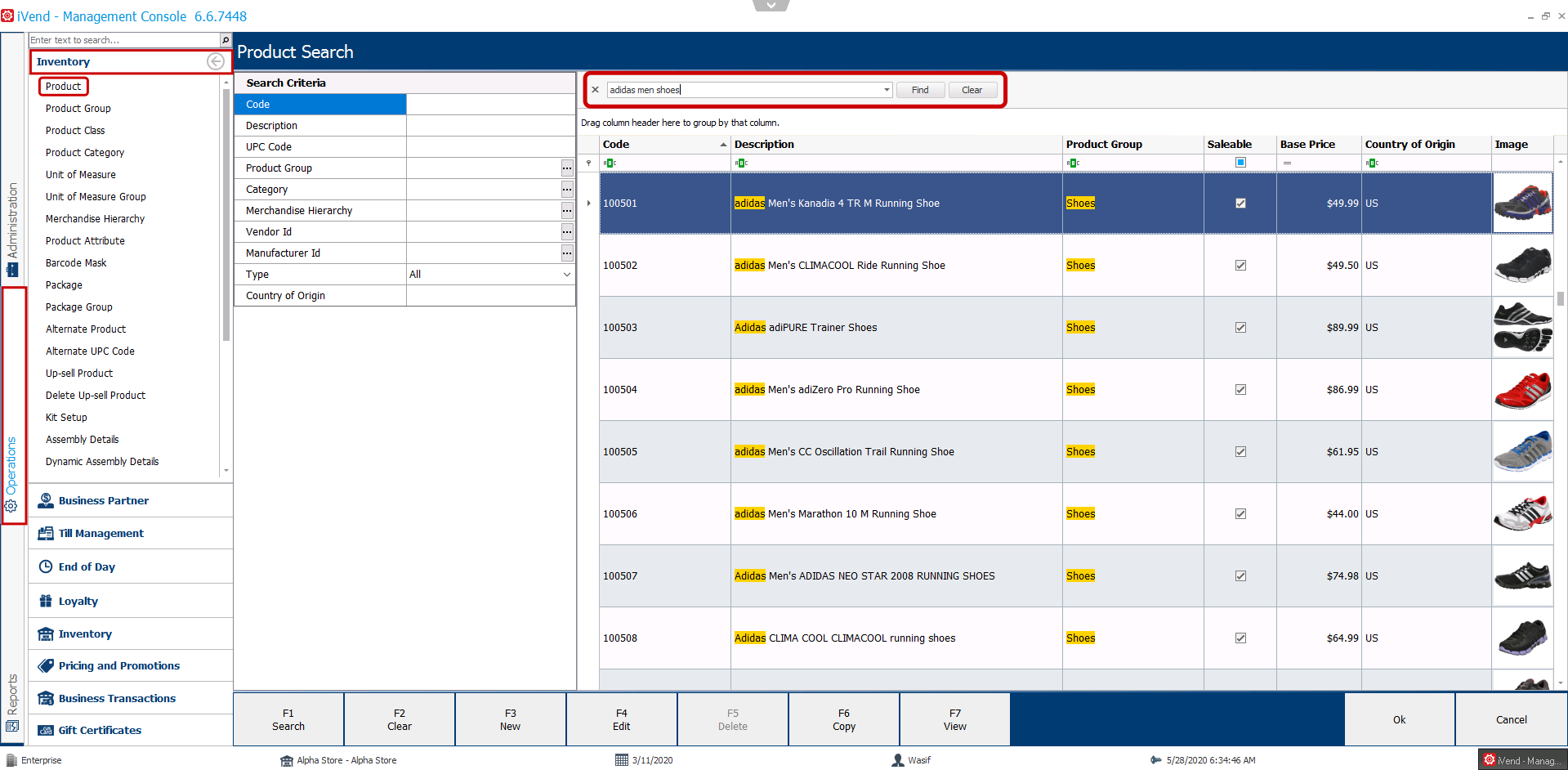Viewport: 1568px width, 770px height.
Task: Toggle Saleable checkbox for product 100508
Action: tap(1240, 638)
